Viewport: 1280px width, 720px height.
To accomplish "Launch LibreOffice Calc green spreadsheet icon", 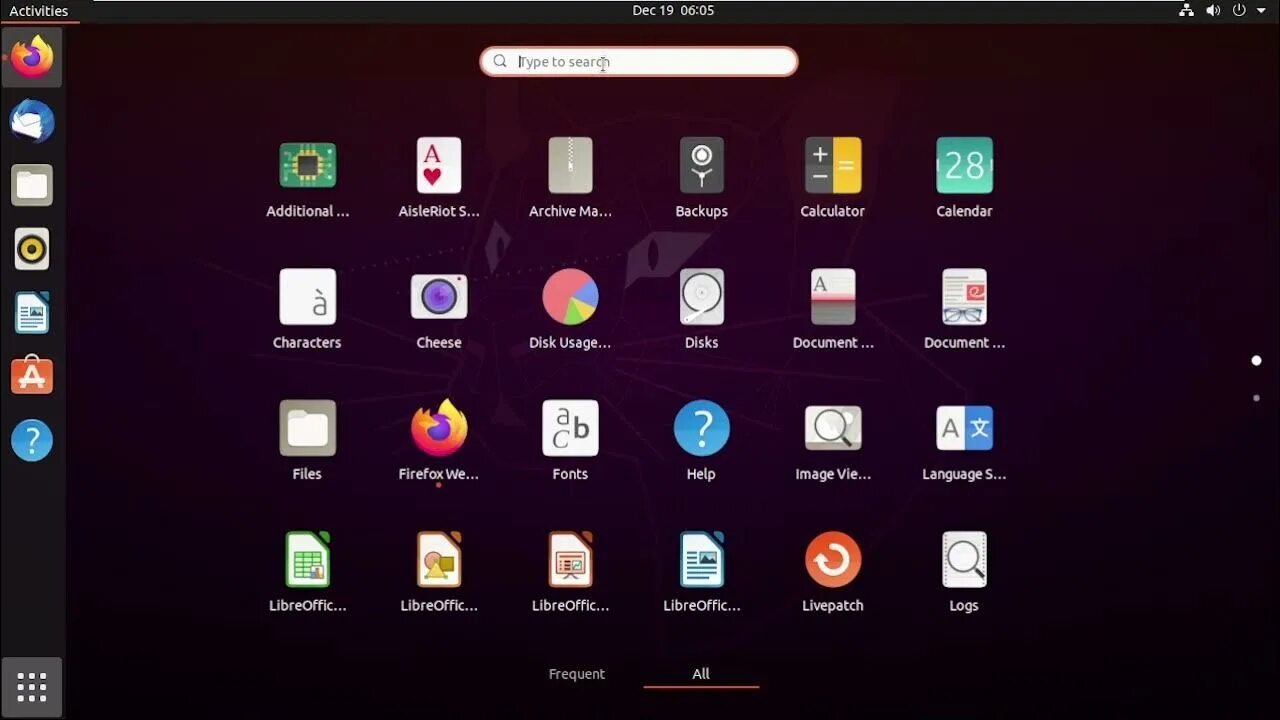I will (307, 559).
